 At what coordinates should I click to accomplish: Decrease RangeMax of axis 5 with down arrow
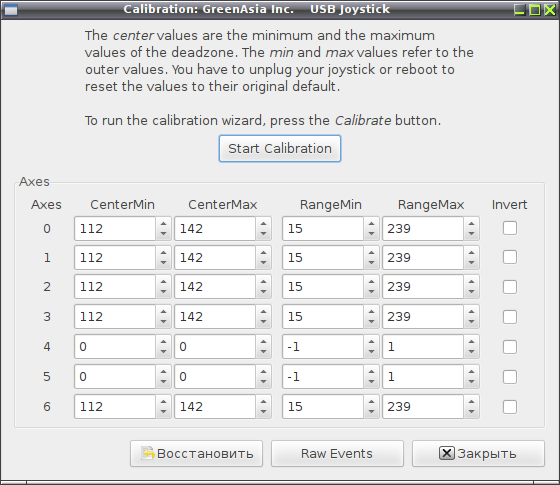pos(471,382)
